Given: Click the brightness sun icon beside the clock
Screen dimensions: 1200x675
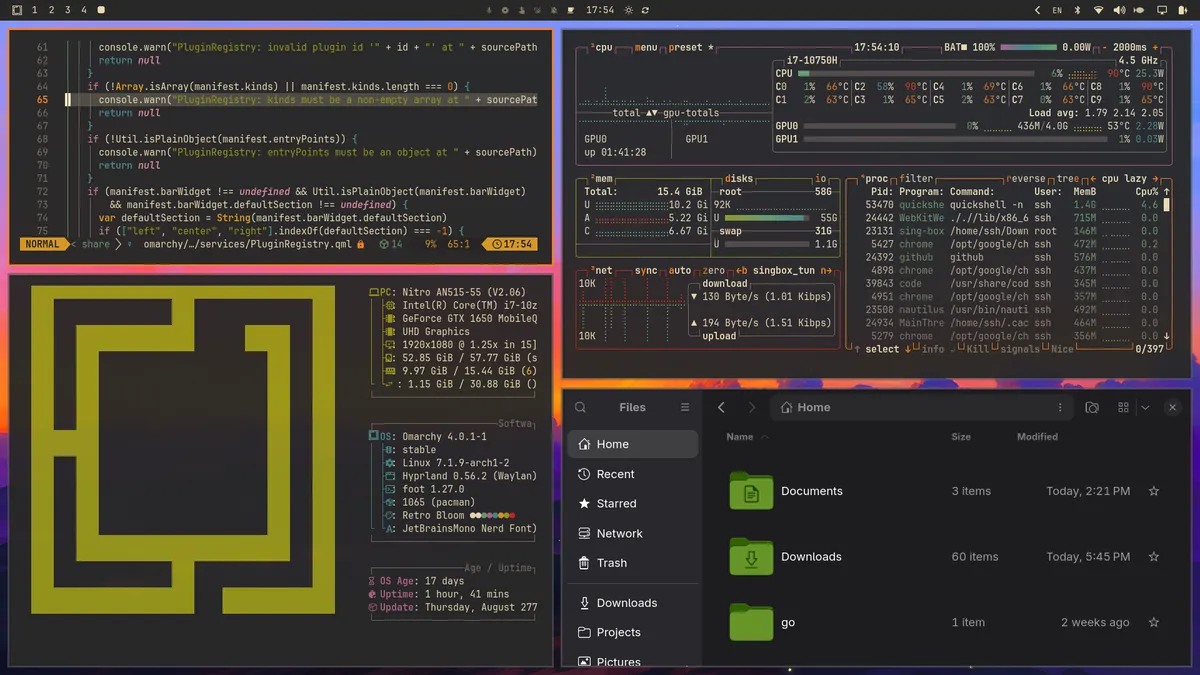Looking at the screenshot, I should pyautogui.click(x=628, y=10).
